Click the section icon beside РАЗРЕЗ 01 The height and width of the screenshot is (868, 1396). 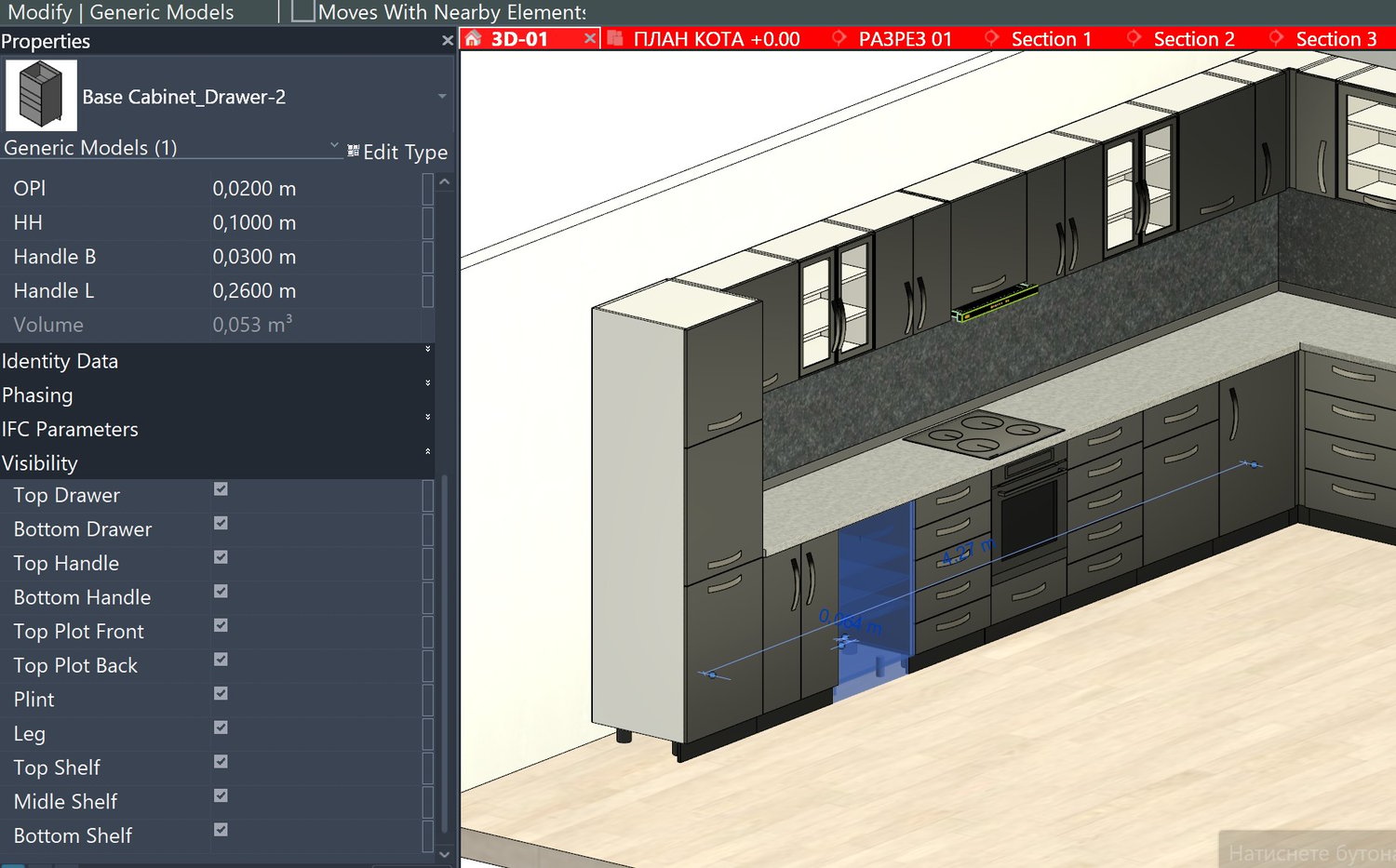839,38
